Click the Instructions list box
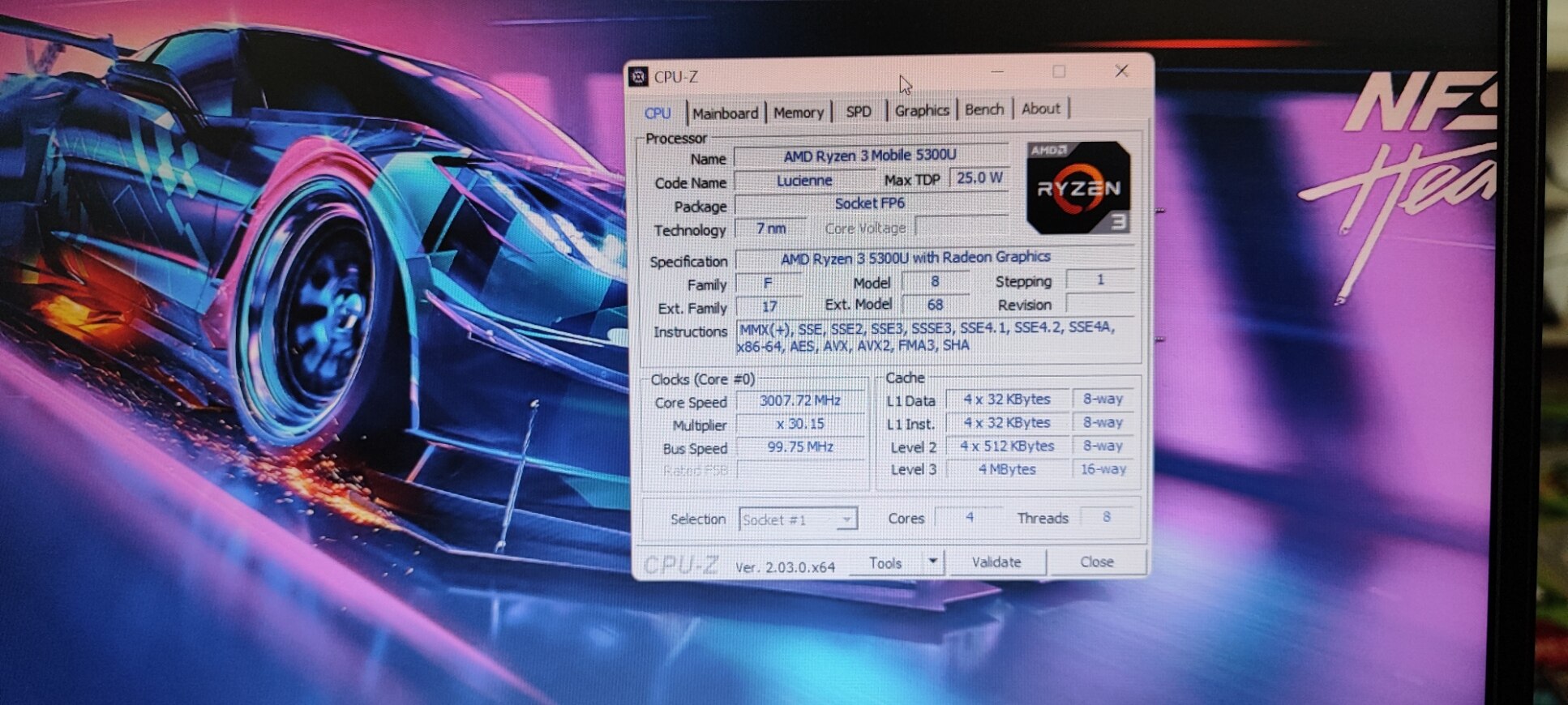 pyautogui.click(x=934, y=337)
